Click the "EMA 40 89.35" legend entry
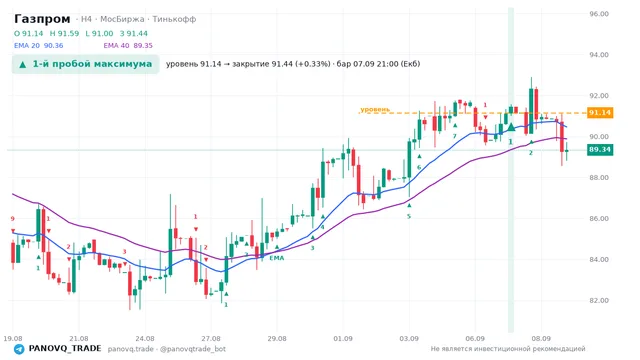The image size is (640, 360). [128, 46]
